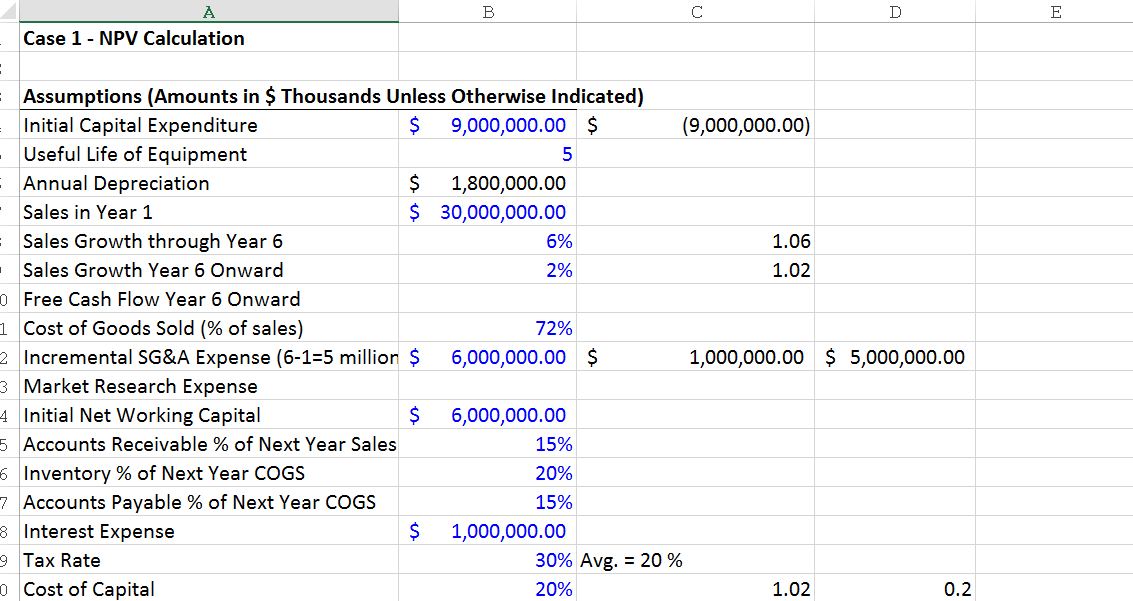
Task: Select 'Initial Capital Expenditure' label cell
Action: tap(209, 125)
